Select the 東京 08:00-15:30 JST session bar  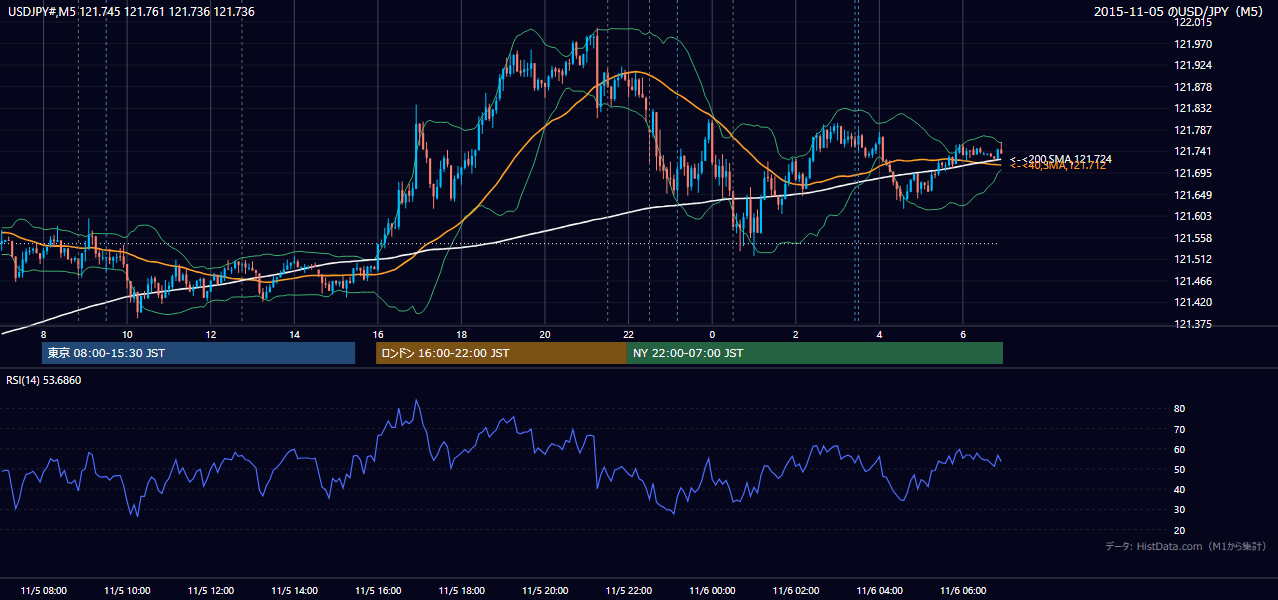199,353
